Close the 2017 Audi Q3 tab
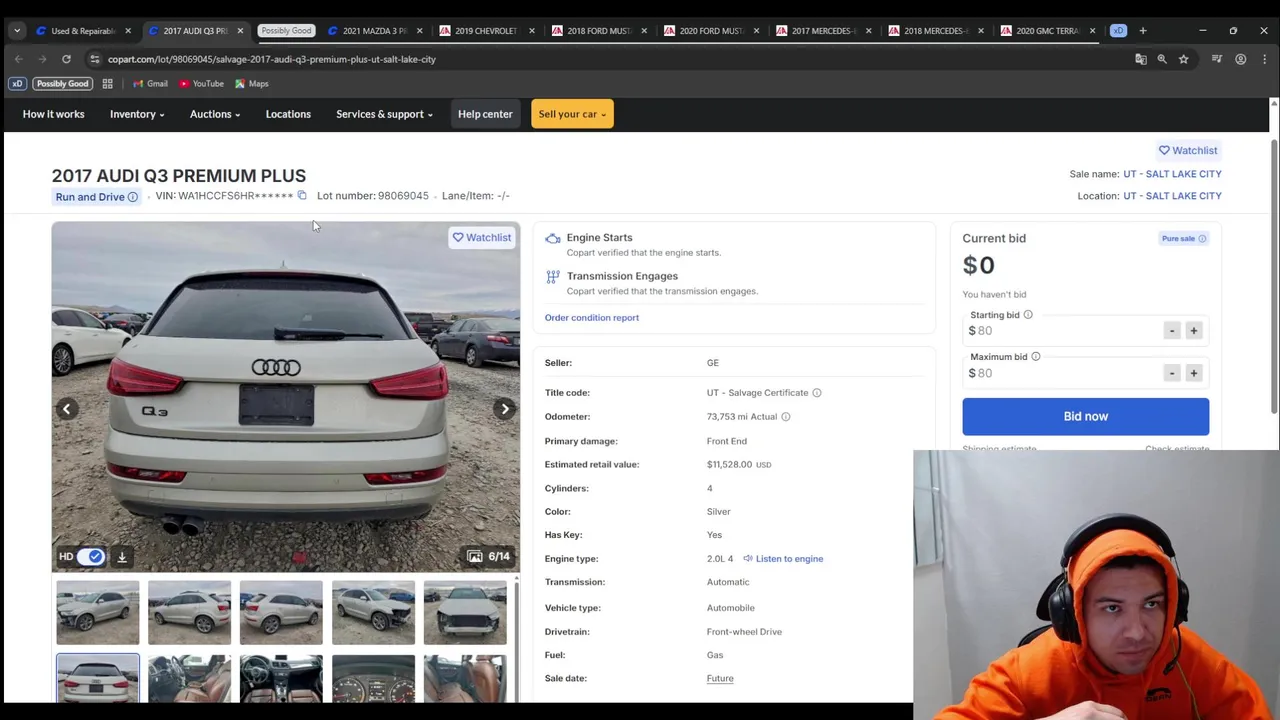Viewport: 1280px width, 720px height. (x=240, y=31)
